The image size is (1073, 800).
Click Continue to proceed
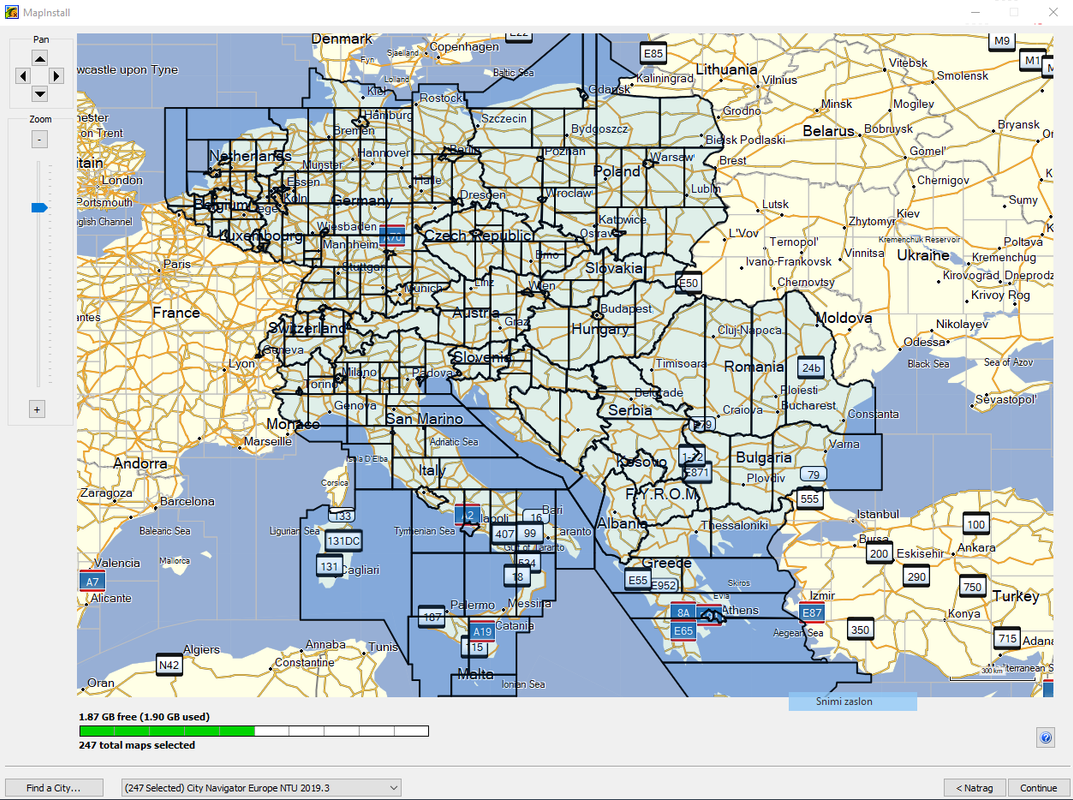tap(1038, 788)
